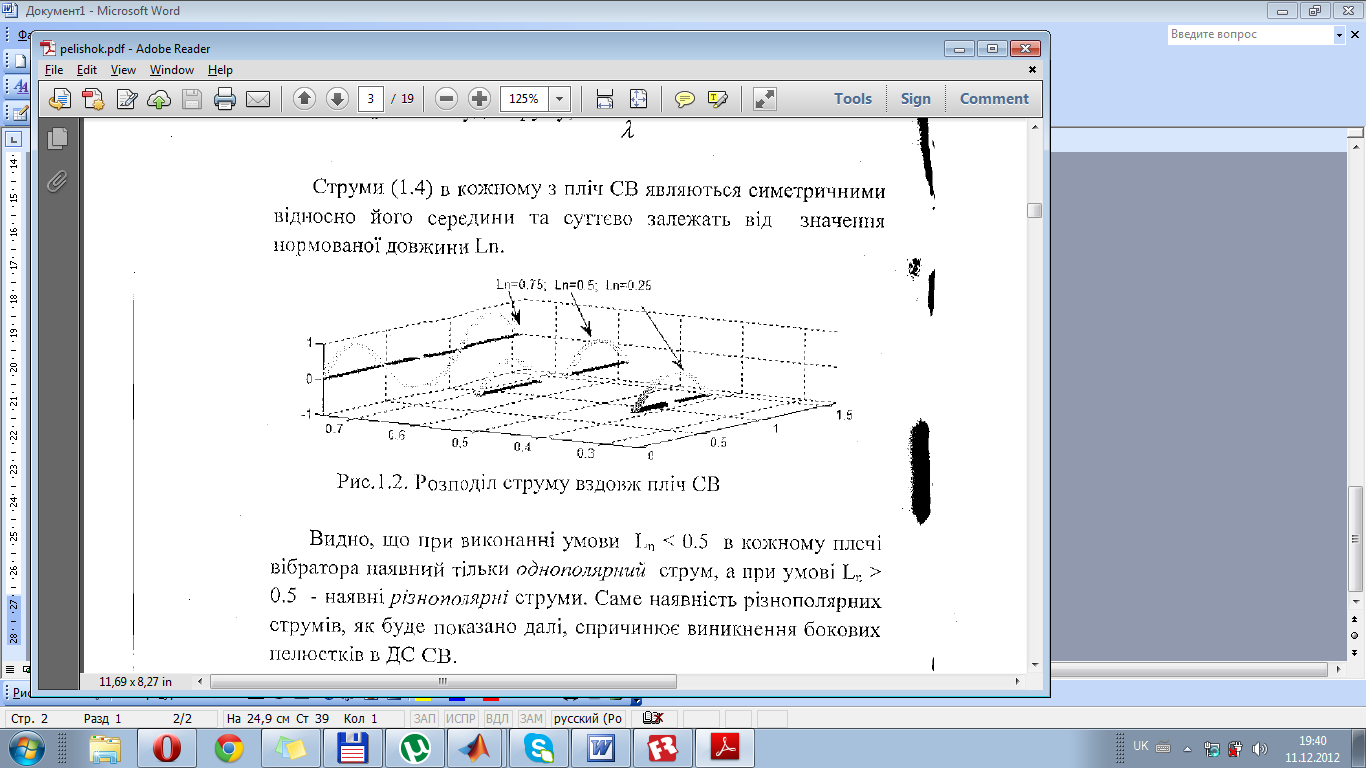
Task: Click the spelling check book icon in status bar
Action: click(x=653, y=719)
